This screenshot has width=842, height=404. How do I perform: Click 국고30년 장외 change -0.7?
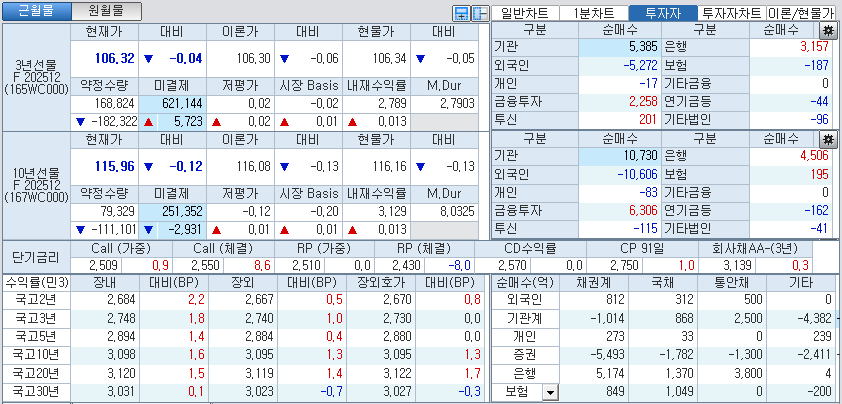pos(330,392)
